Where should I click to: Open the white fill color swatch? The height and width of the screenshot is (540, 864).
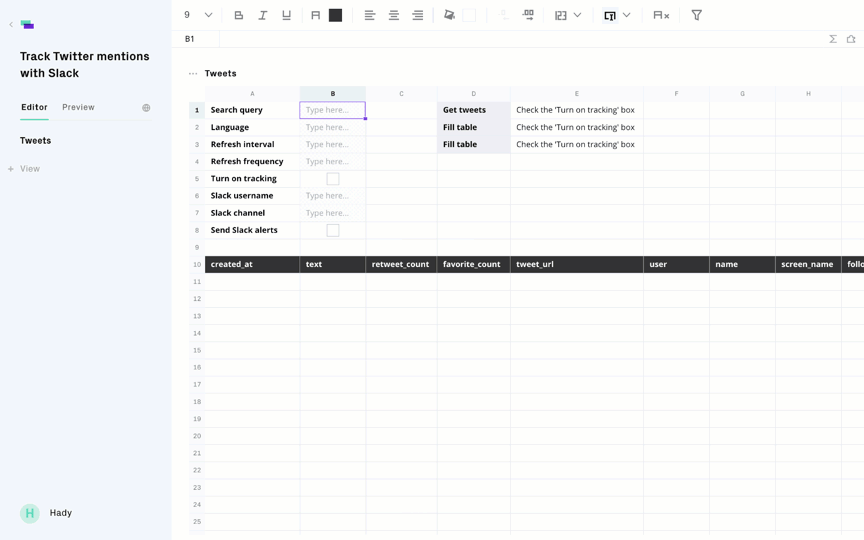pyautogui.click(x=469, y=15)
